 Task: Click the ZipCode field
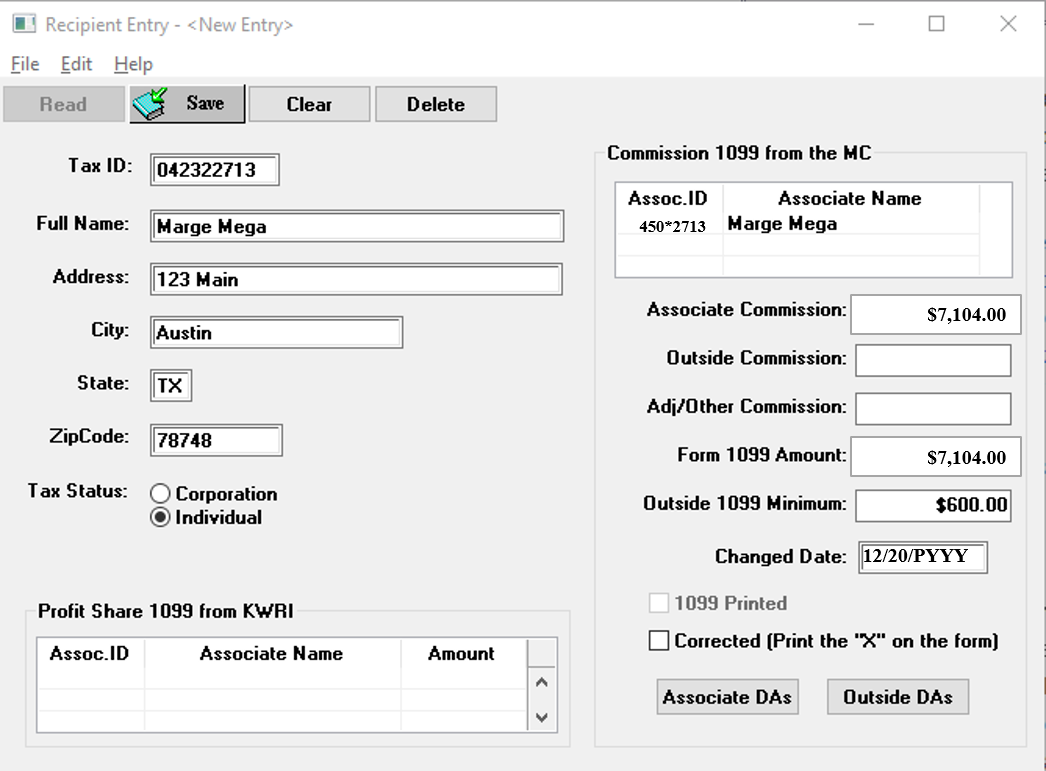click(x=216, y=440)
